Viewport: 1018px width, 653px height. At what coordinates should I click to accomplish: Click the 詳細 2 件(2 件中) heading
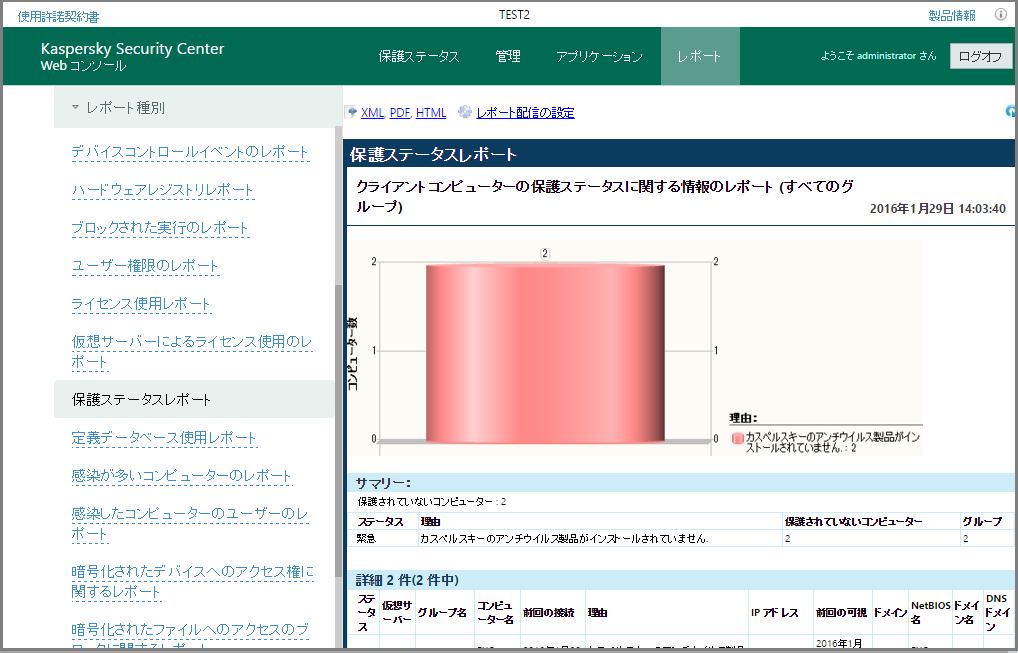point(407,580)
